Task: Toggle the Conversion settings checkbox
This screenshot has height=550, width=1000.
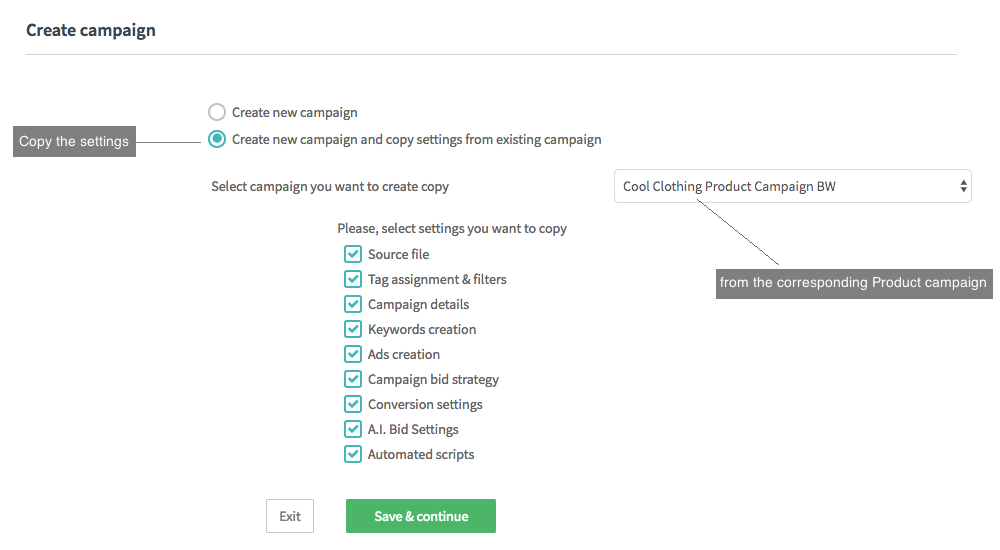Action: pos(352,404)
